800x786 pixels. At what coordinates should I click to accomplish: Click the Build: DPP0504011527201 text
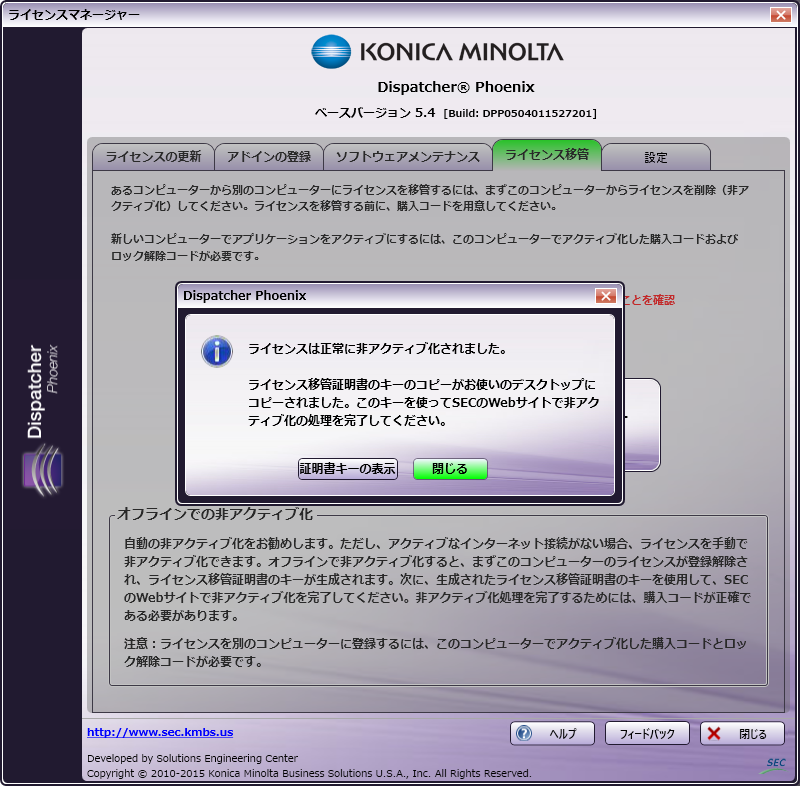tap(520, 113)
